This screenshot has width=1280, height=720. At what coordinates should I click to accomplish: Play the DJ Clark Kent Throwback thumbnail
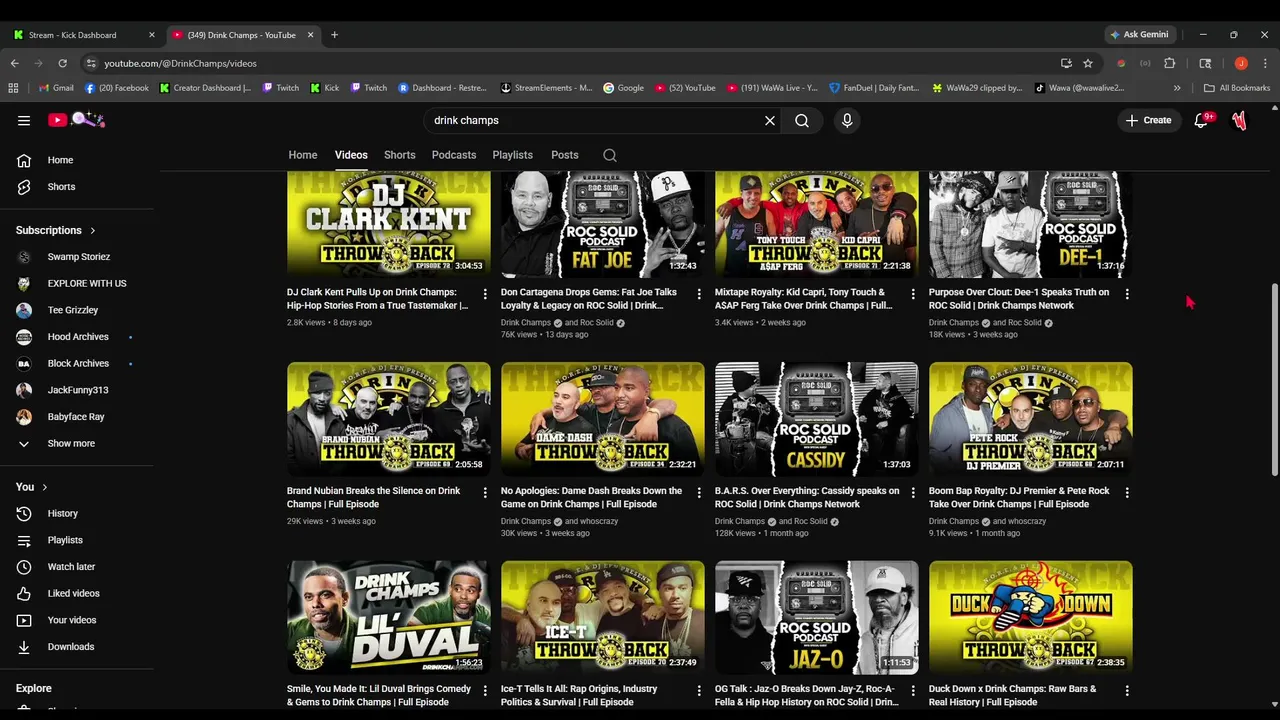[389, 224]
